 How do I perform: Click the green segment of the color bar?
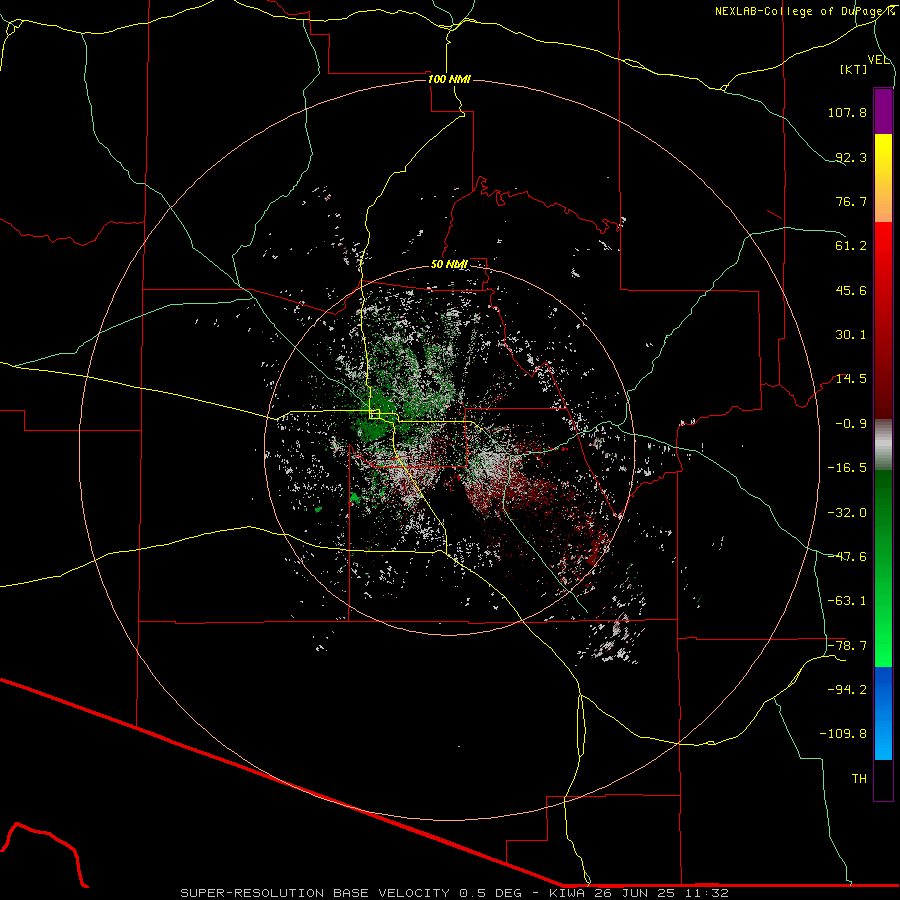tap(883, 568)
